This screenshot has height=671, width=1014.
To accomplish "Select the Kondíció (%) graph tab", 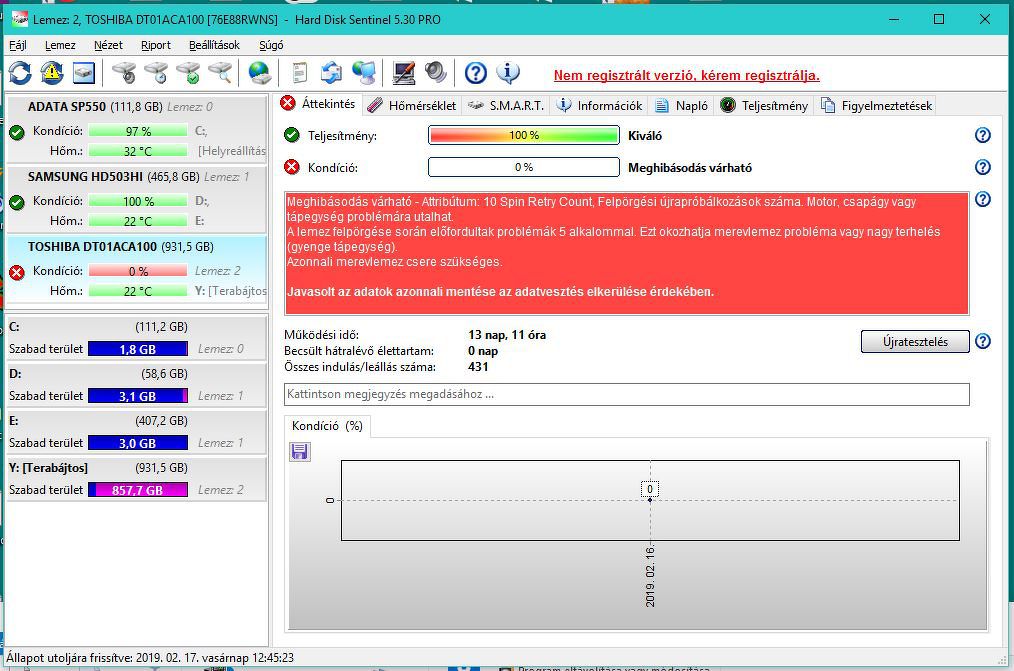I will [x=327, y=426].
